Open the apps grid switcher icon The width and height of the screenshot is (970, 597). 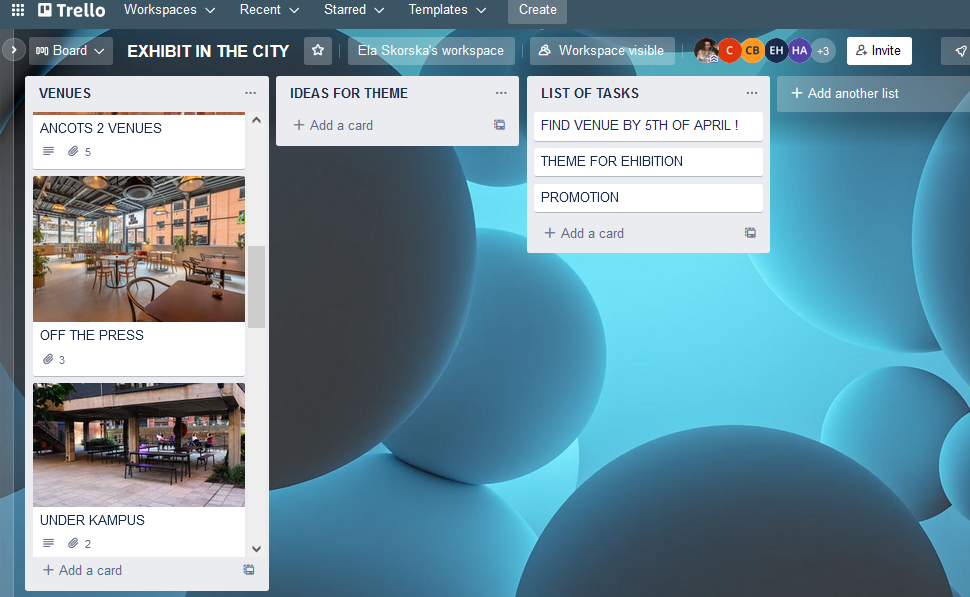click(17, 10)
